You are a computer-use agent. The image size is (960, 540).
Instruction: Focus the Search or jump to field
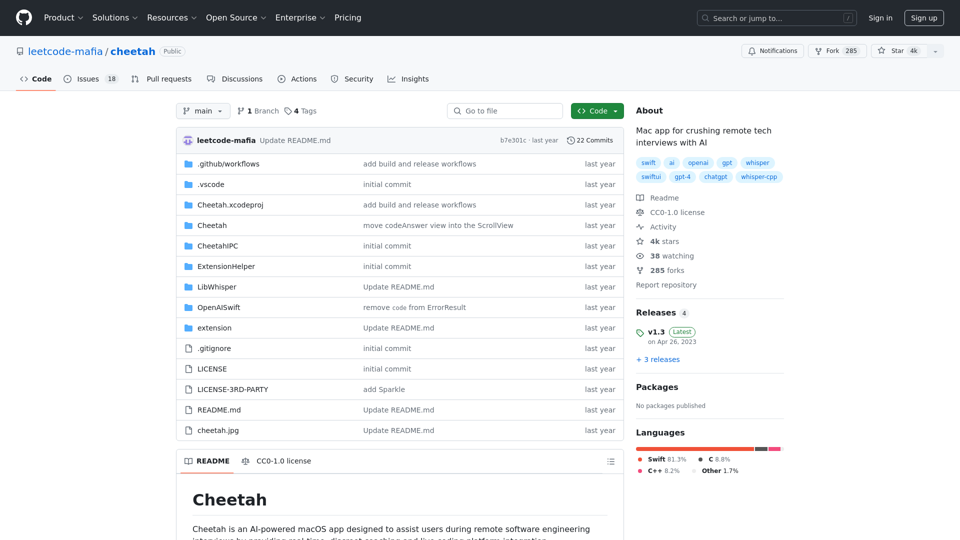point(776,18)
